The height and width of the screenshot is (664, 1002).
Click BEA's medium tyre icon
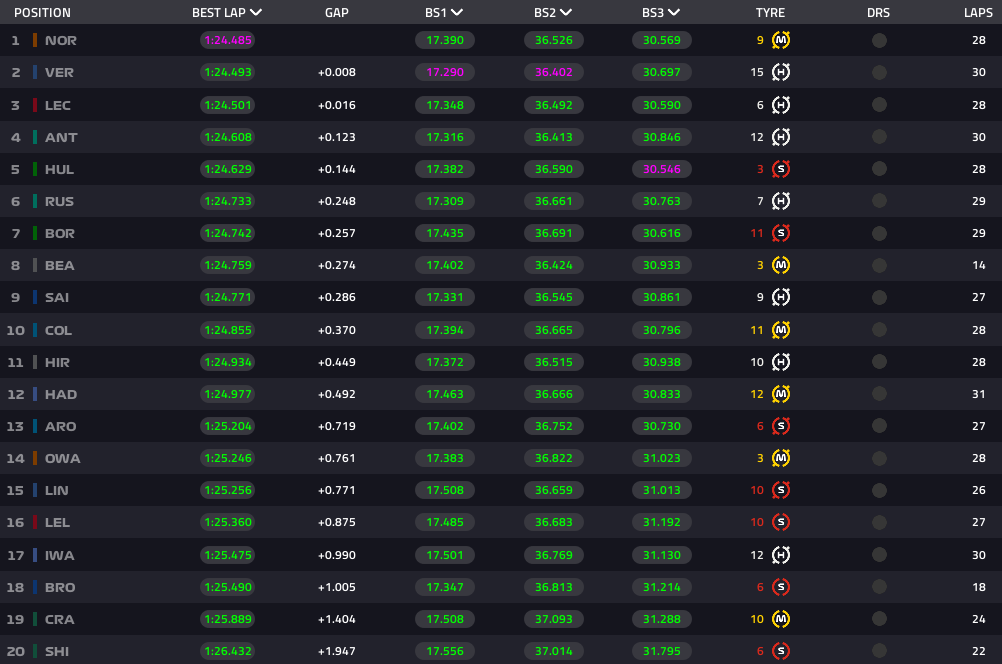[x=781, y=265]
